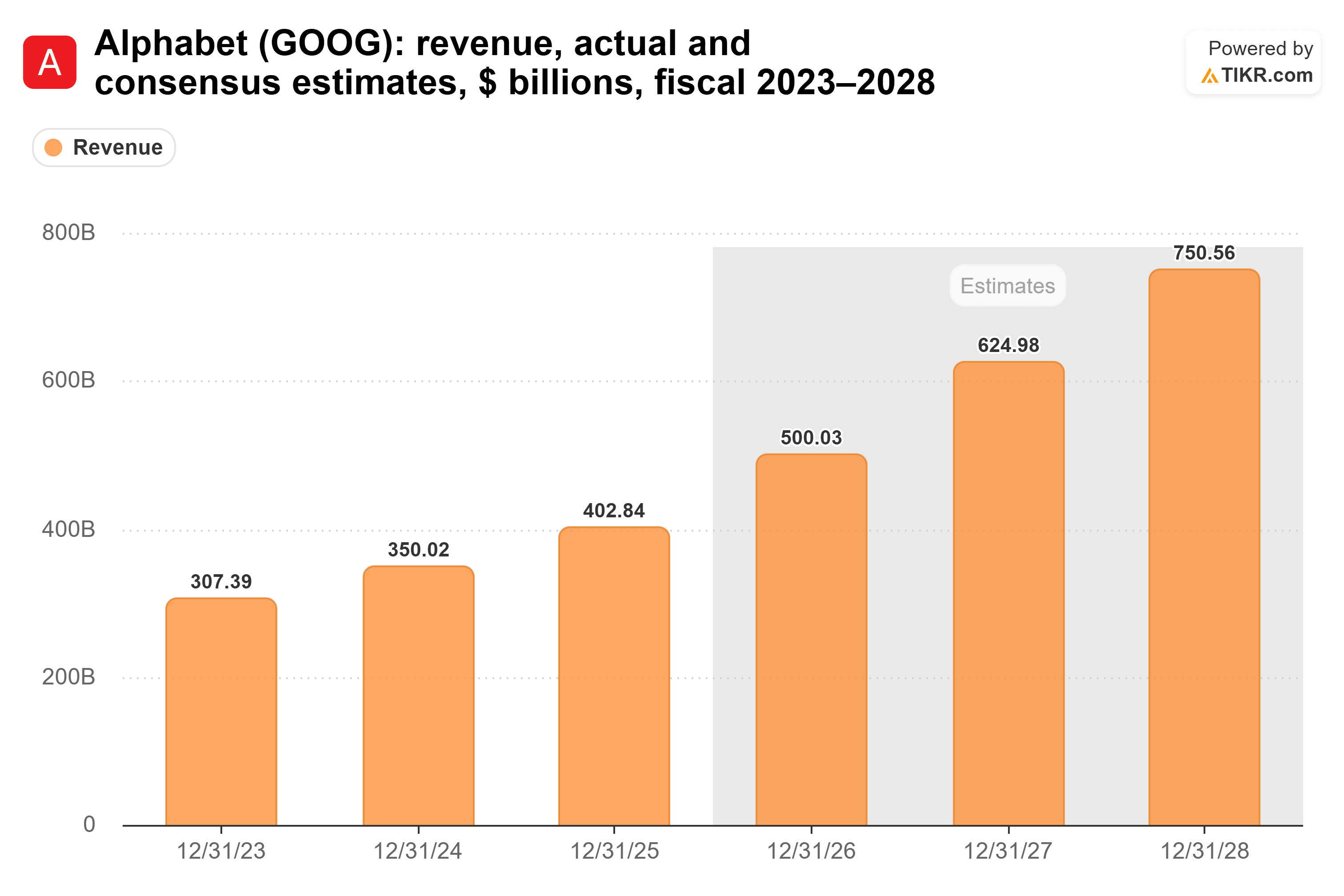Click the orange TIKR logo icon
Viewport: 1344px width, 896px height.
coord(1209,76)
